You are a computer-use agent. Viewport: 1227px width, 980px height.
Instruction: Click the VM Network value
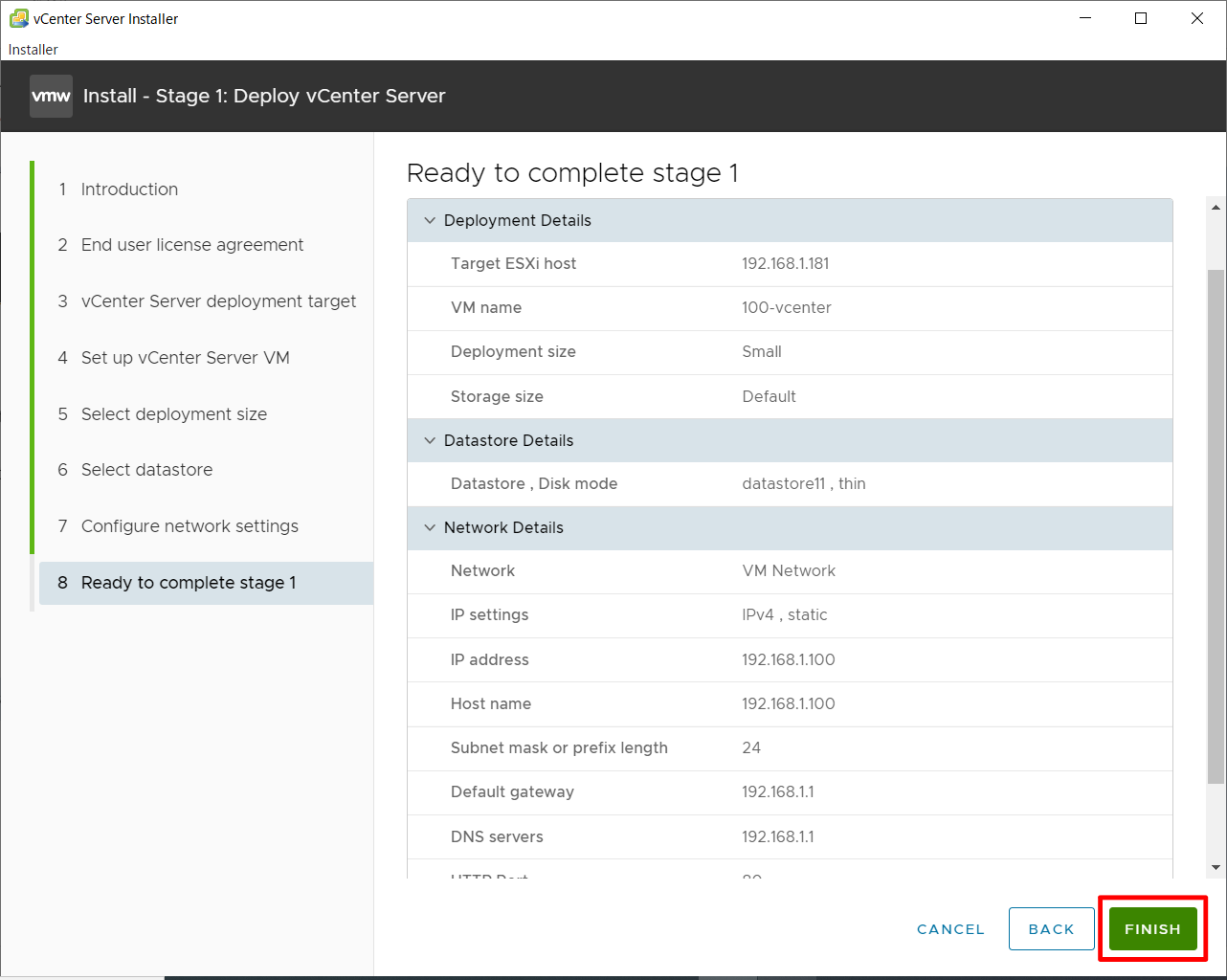coord(788,571)
